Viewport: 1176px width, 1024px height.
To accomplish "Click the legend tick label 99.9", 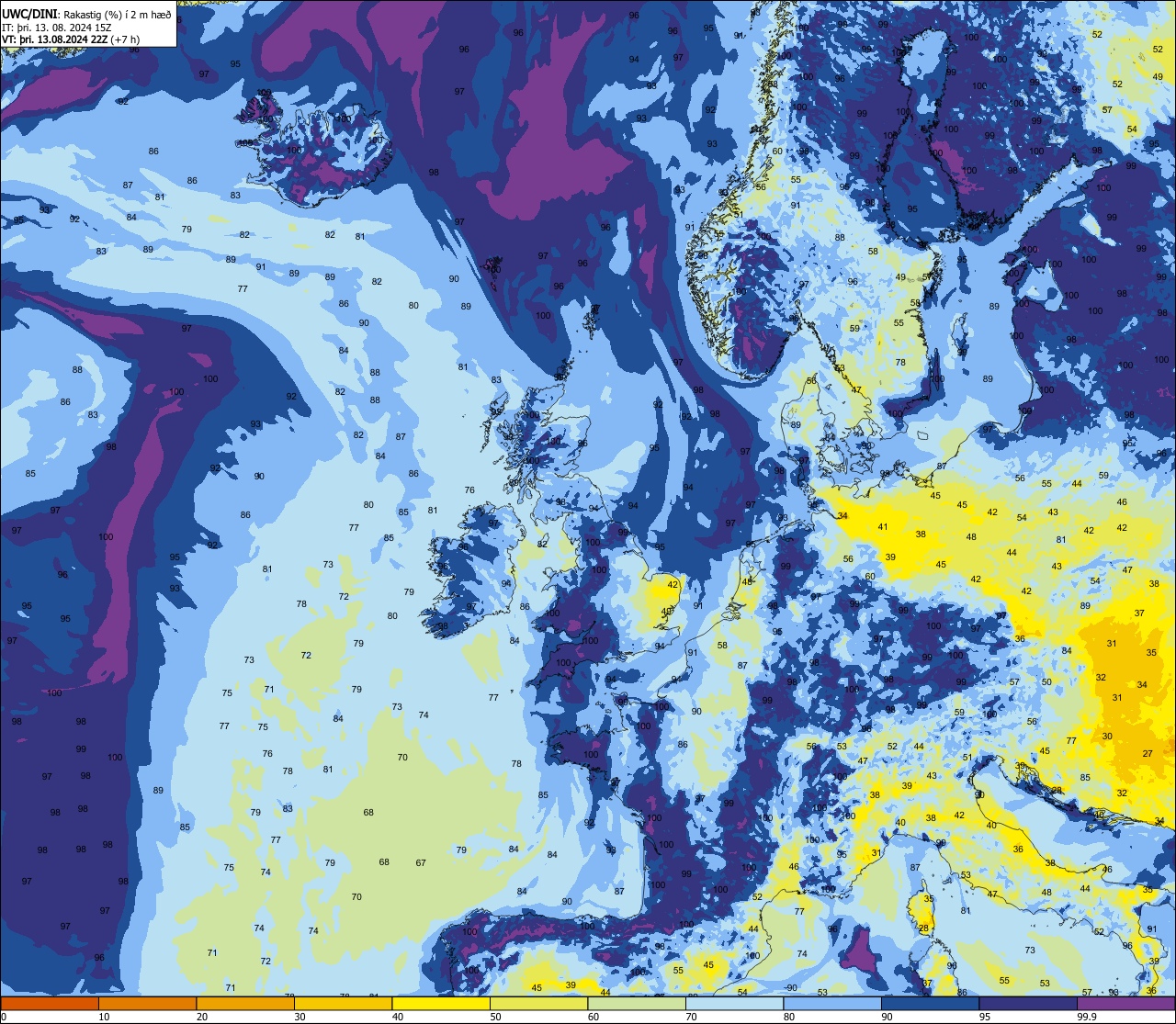I will pos(1087,1017).
